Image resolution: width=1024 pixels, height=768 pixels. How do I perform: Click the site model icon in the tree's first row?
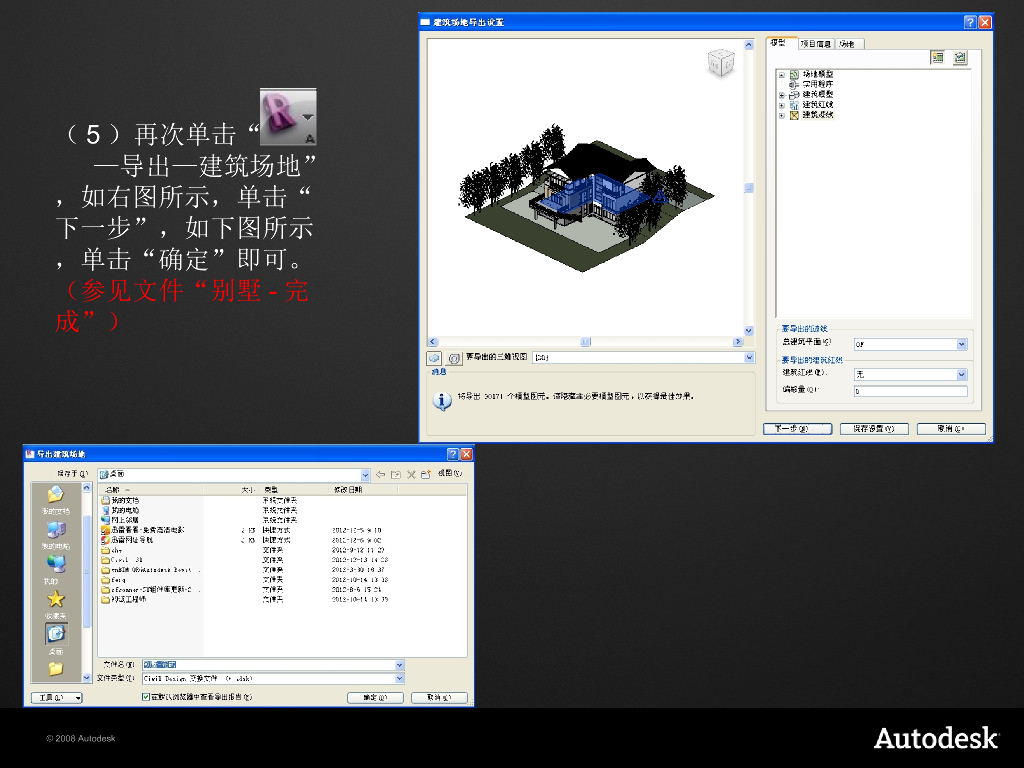coord(794,74)
